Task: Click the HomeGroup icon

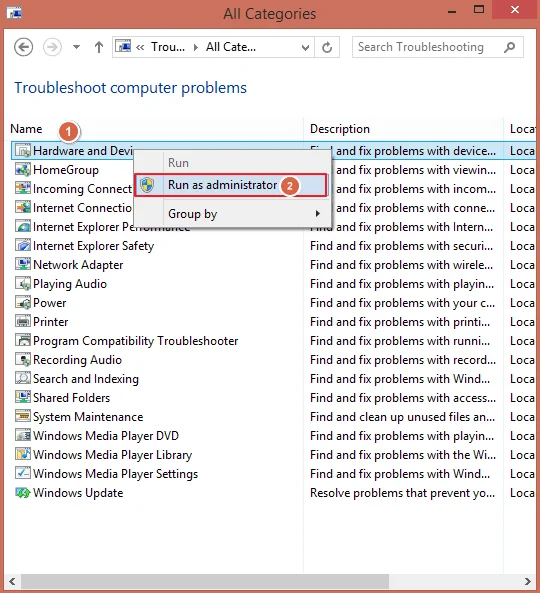Action: (x=23, y=169)
